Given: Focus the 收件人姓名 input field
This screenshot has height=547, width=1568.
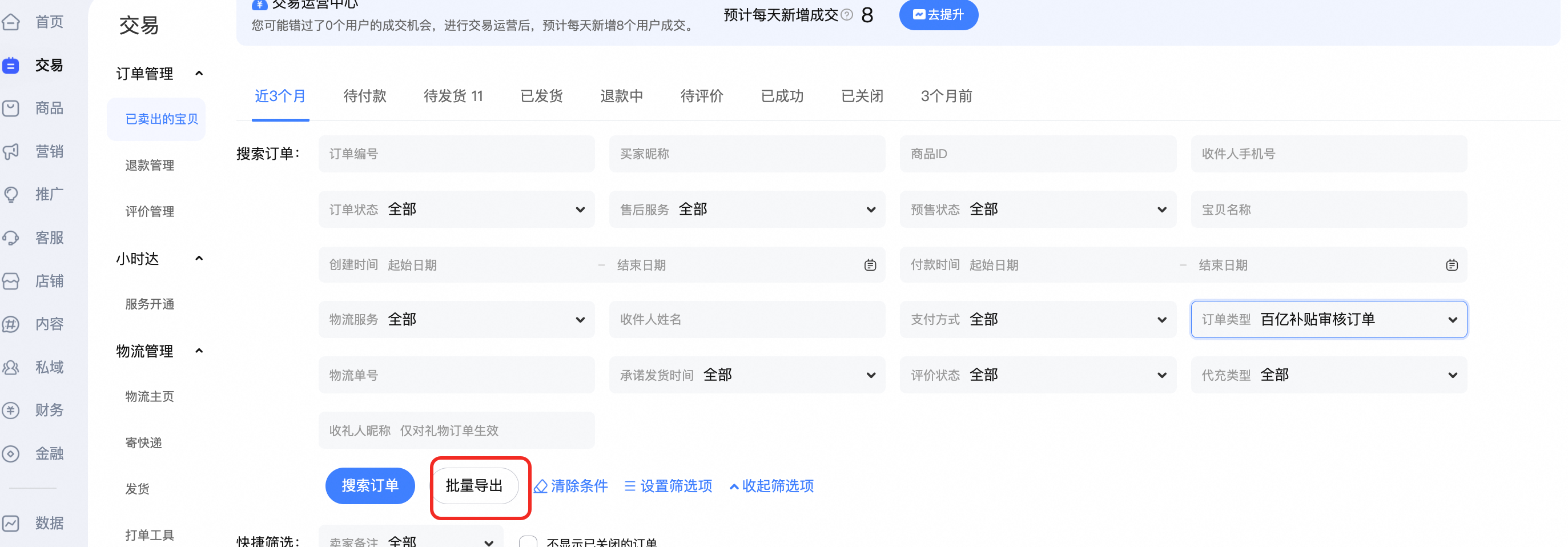Looking at the screenshot, I should (x=747, y=319).
